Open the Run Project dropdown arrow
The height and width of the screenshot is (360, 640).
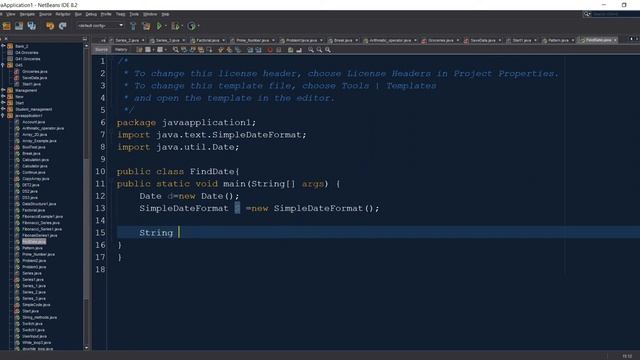(x=165, y=26)
